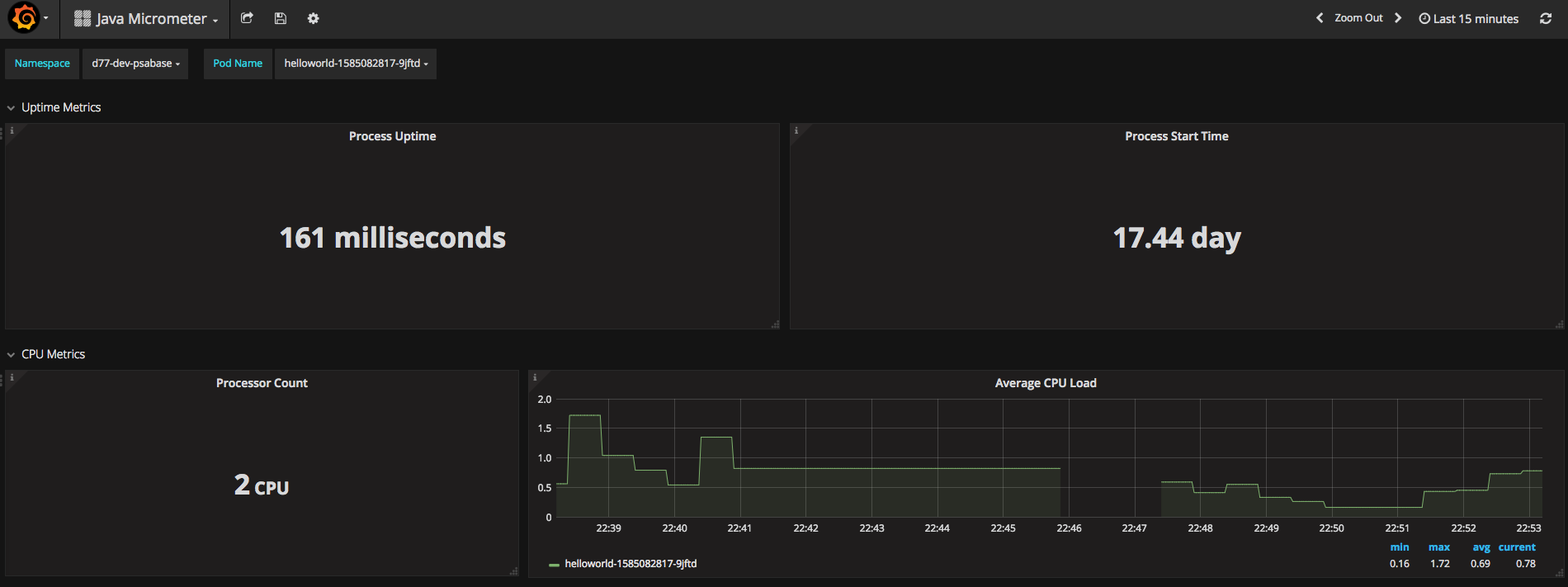This screenshot has height=587, width=1568.
Task: Open the Java Micrometer dashboard picker
Action: [x=146, y=18]
